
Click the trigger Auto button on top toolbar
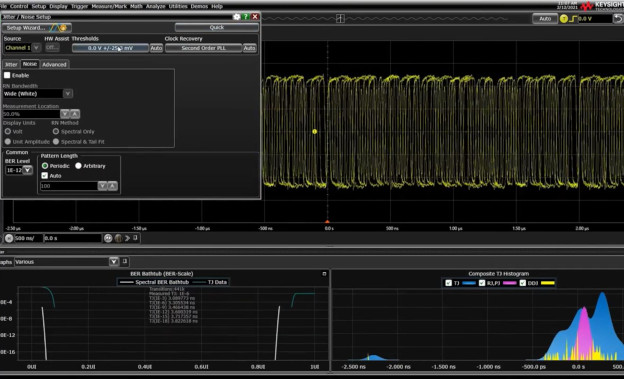pyautogui.click(x=545, y=19)
